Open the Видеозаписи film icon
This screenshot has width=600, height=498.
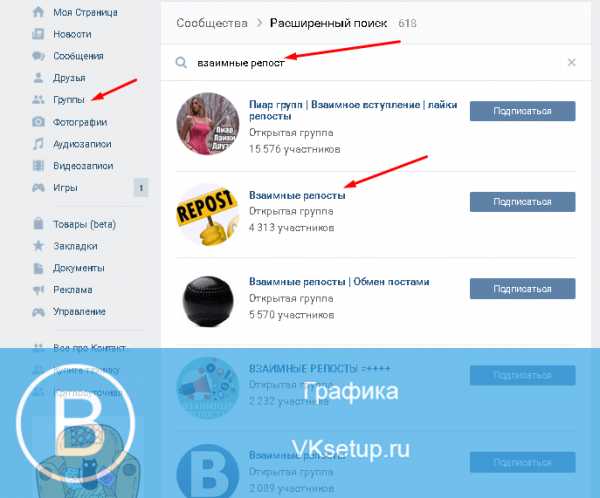coord(38,166)
